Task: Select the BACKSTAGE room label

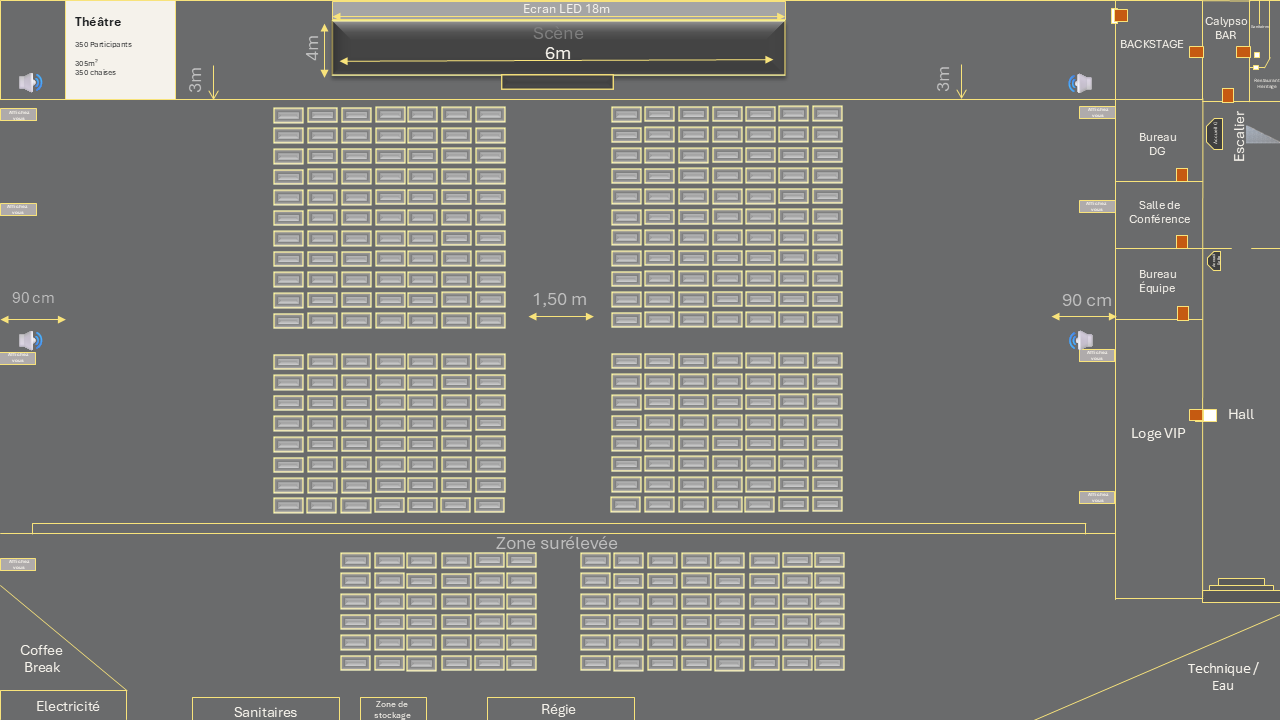Action: point(1152,44)
